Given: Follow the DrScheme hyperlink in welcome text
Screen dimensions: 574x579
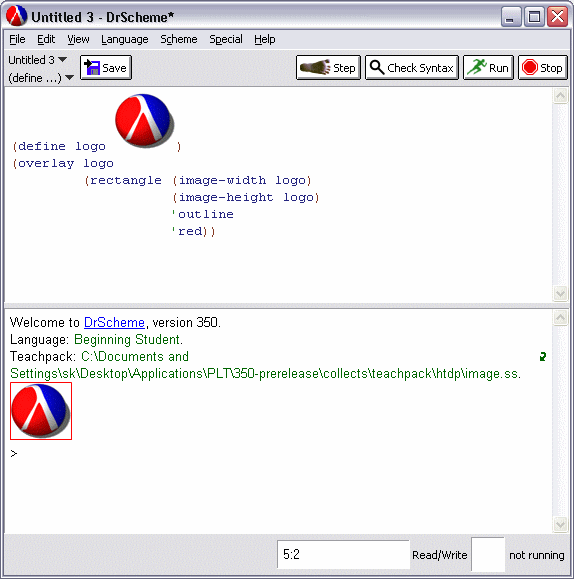Looking at the screenshot, I should tap(114, 322).
